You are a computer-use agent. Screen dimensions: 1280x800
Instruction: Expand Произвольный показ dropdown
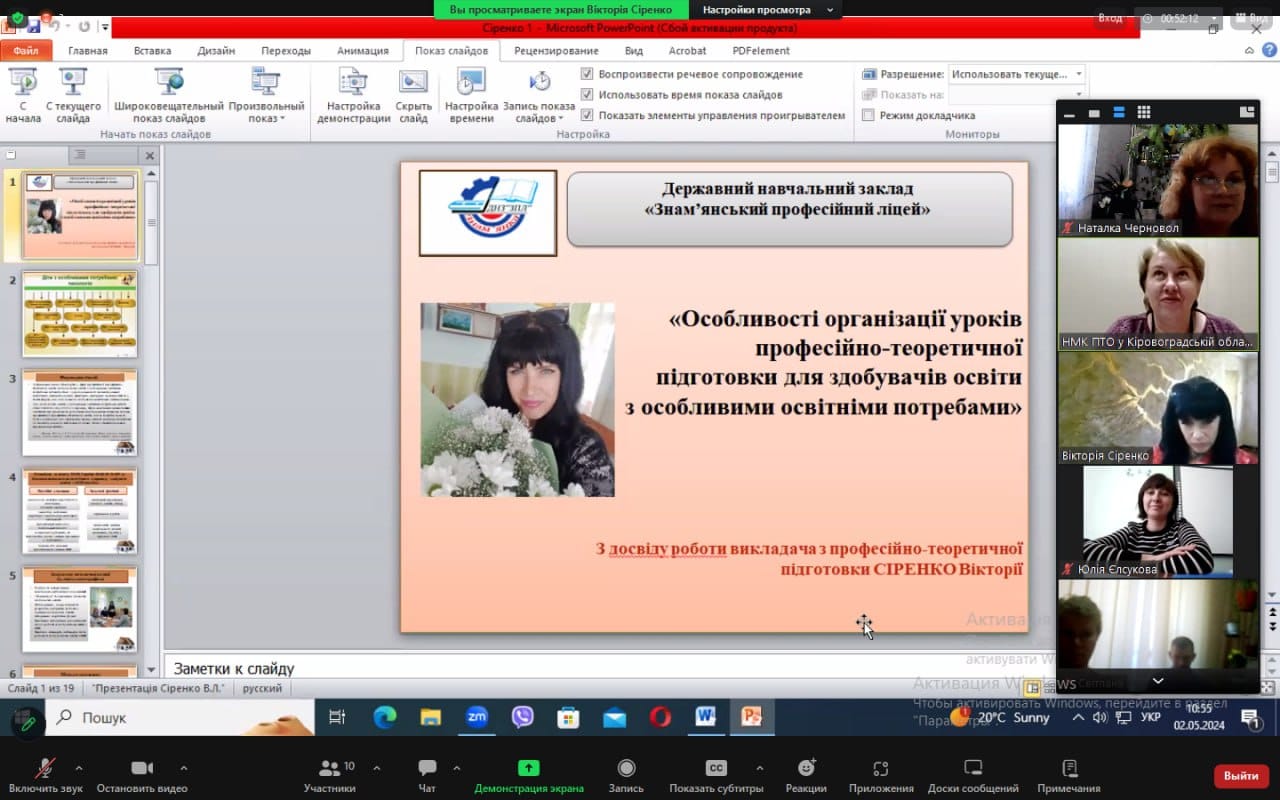pyautogui.click(x=266, y=96)
